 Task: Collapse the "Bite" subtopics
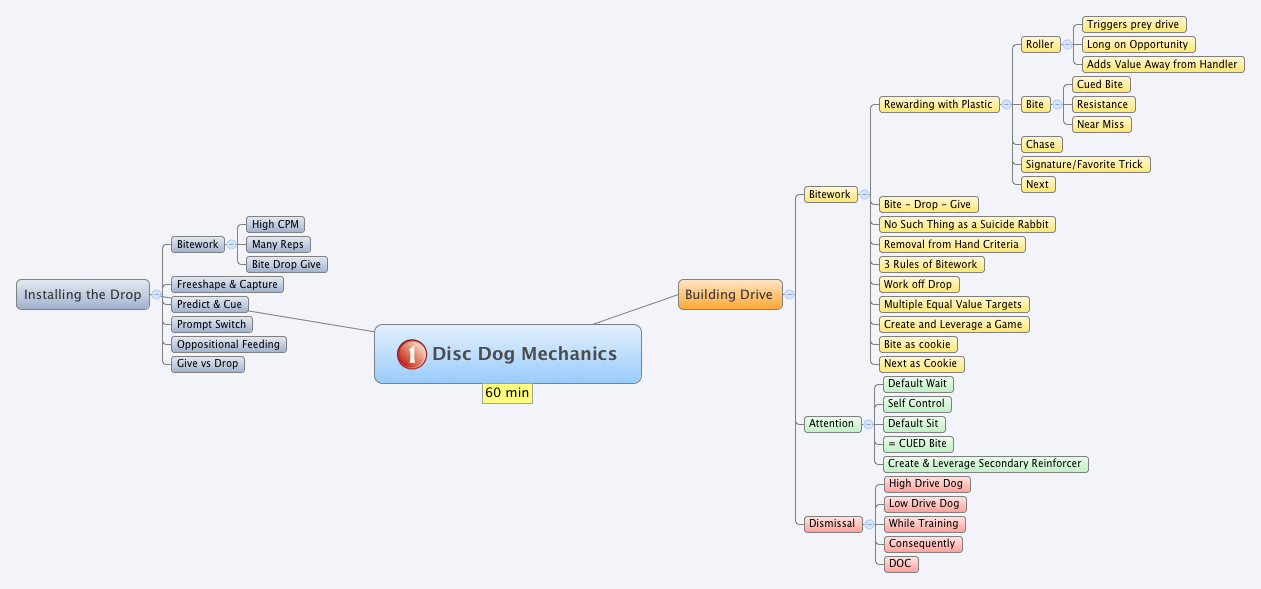(x=1057, y=104)
